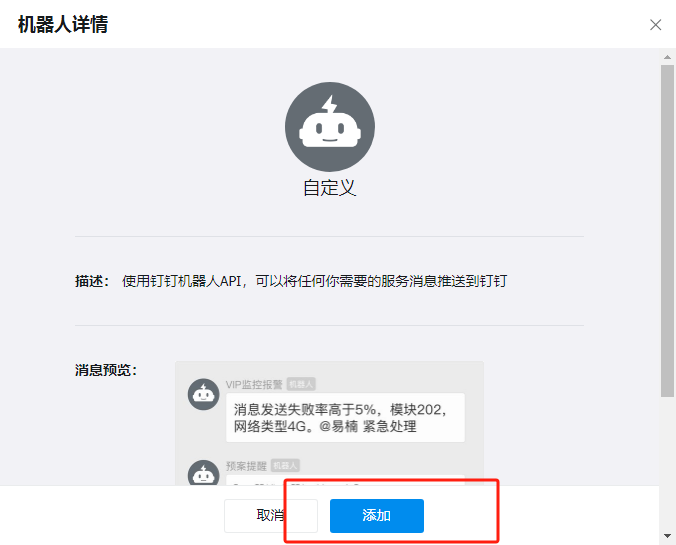Click the empty scrollbar track below the thumb
Image resolution: width=676 pixels, height=545 pixels.
(667, 464)
